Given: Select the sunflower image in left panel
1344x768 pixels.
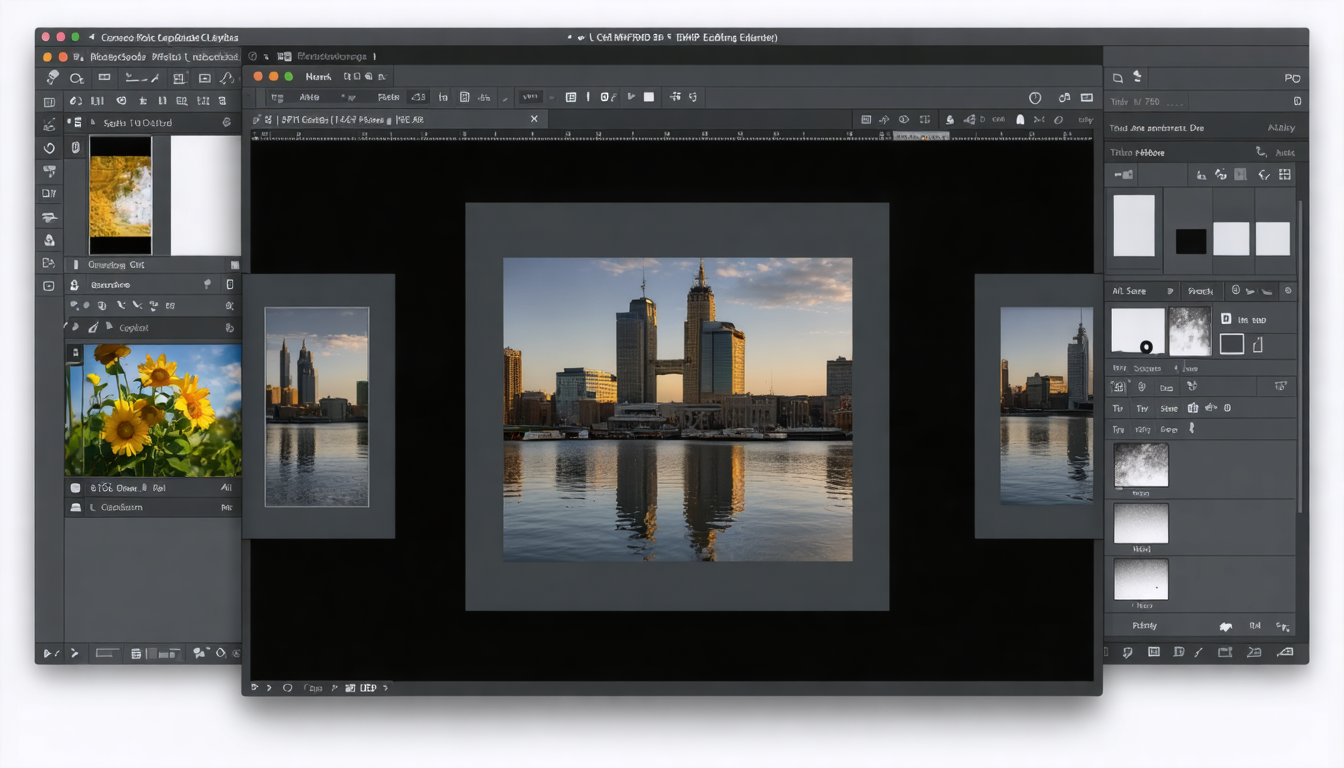Looking at the screenshot, I should point(153,410).
